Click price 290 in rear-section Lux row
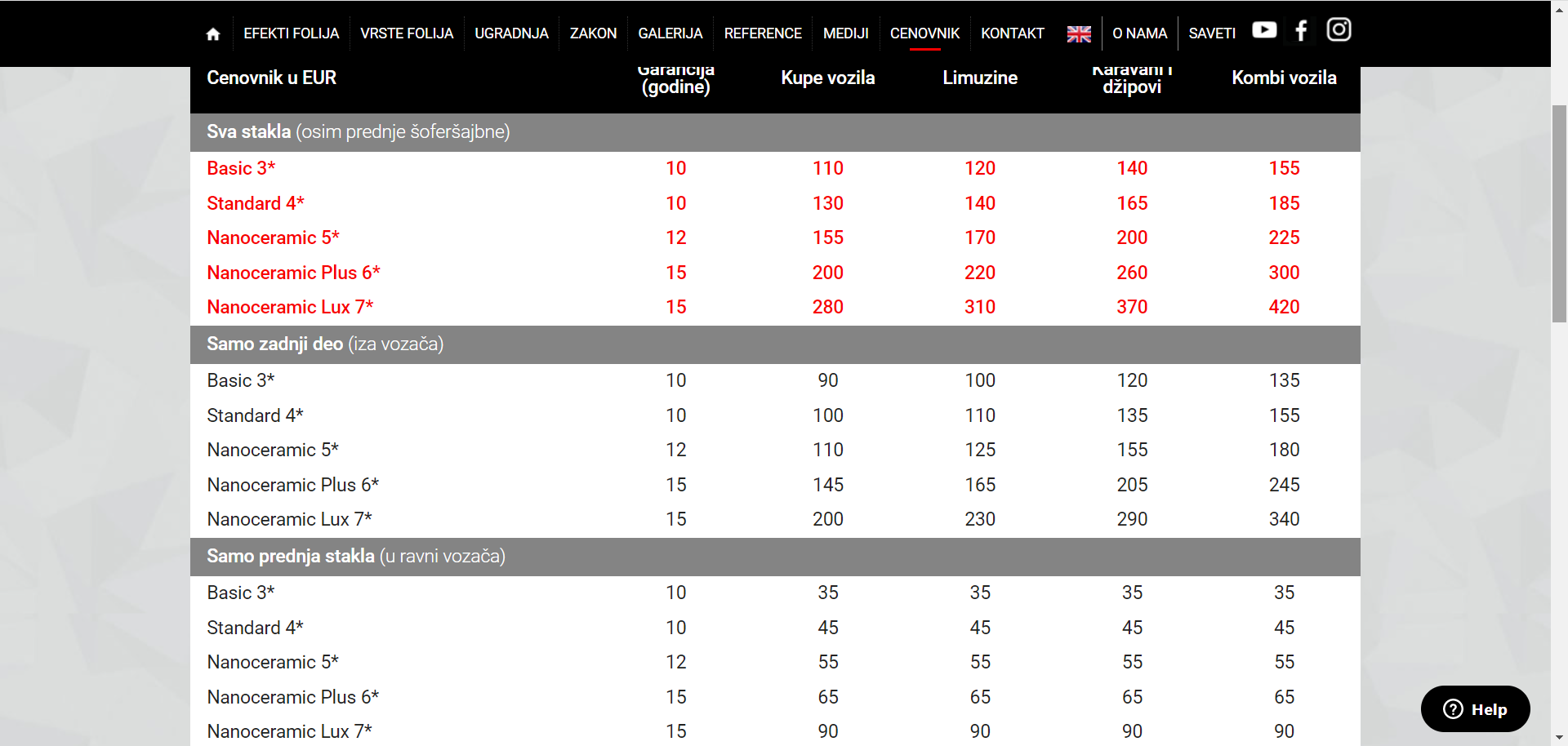The image size is (1568, 746). pos(1132,519)
